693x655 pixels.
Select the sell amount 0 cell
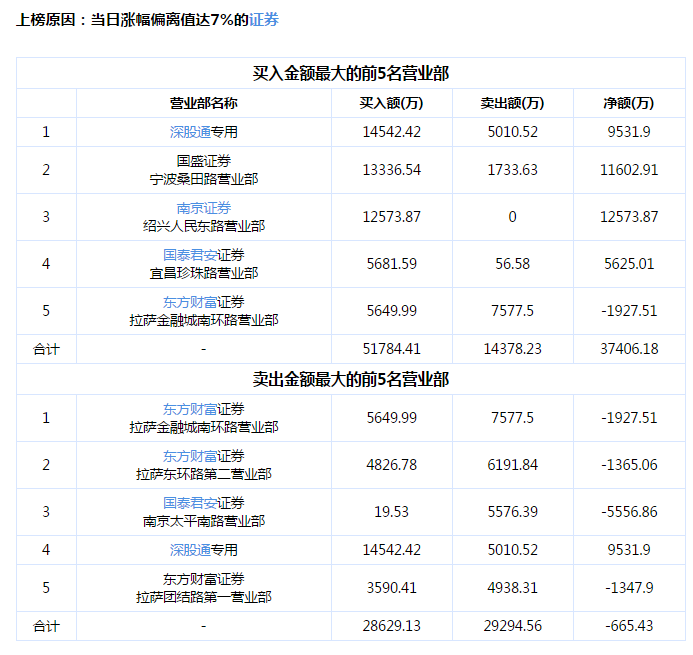coord(513,217)
